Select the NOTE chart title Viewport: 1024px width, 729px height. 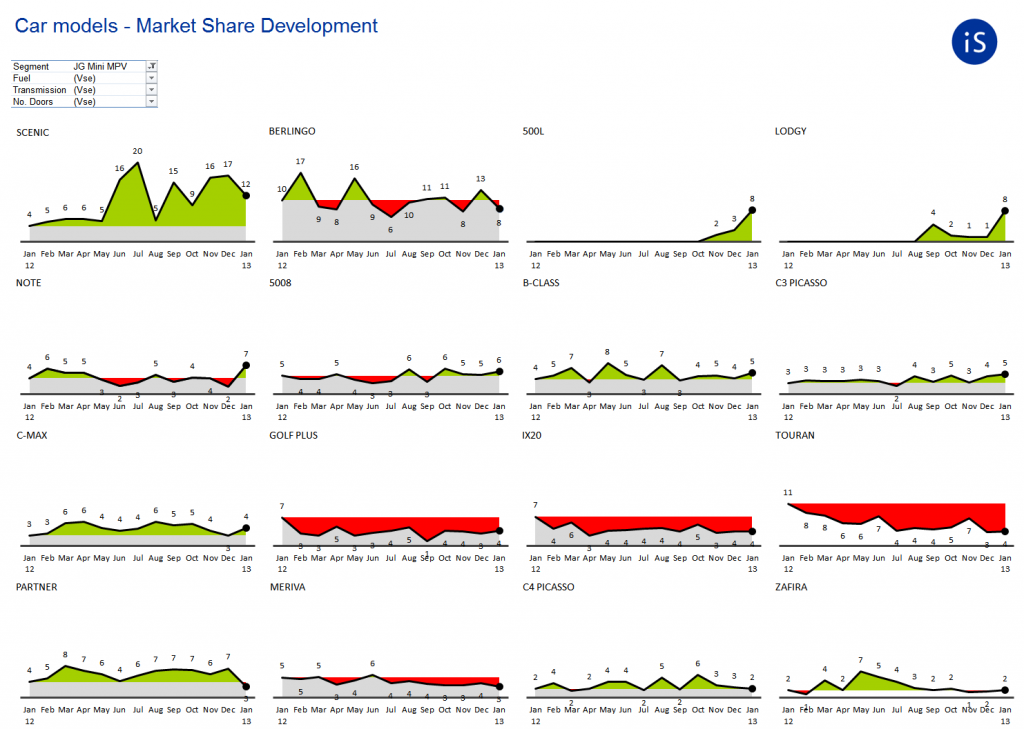click(x=29, y=283)
